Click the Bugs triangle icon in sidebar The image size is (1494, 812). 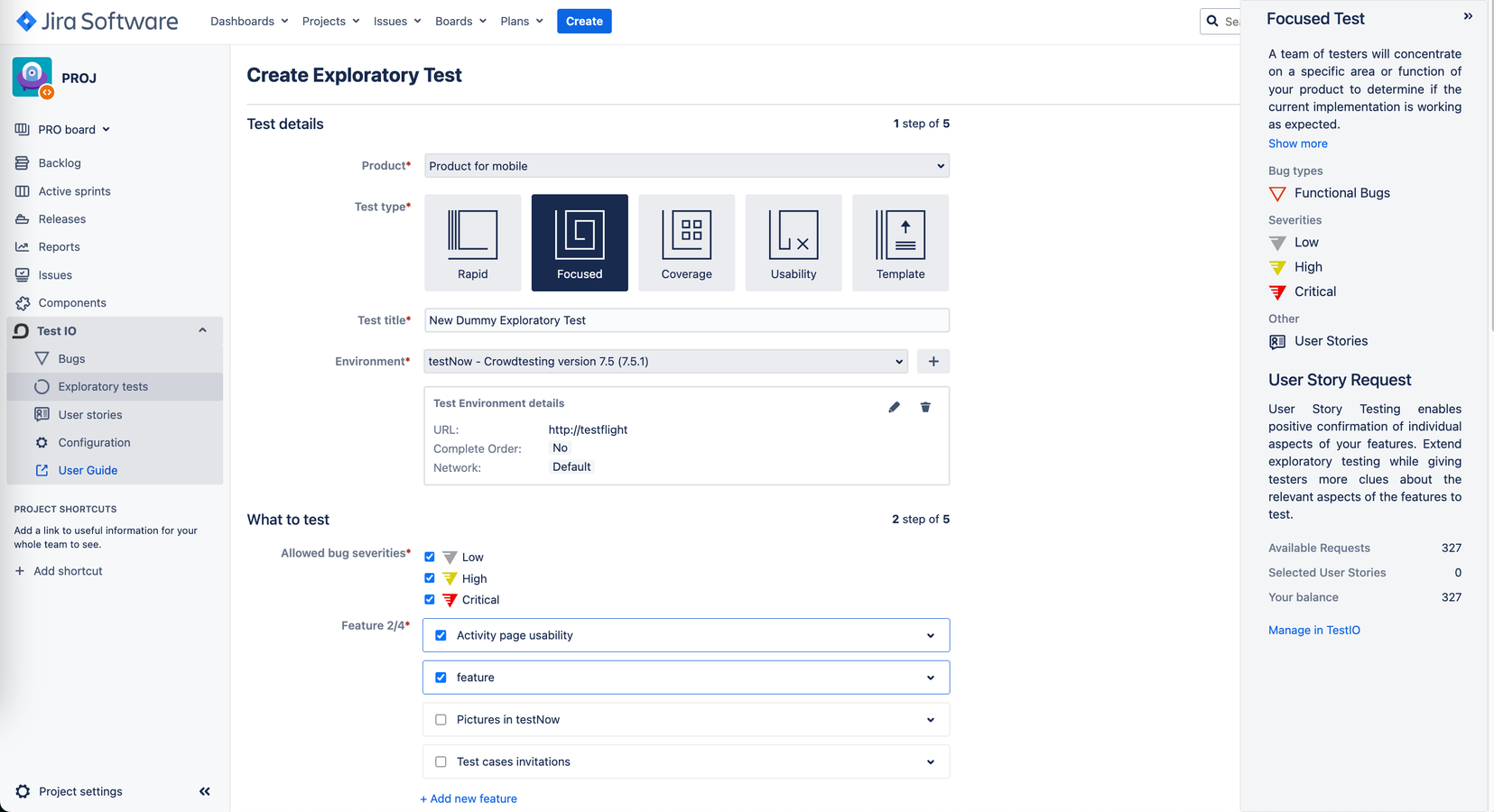pyautogui.click(x=42, y=359)
